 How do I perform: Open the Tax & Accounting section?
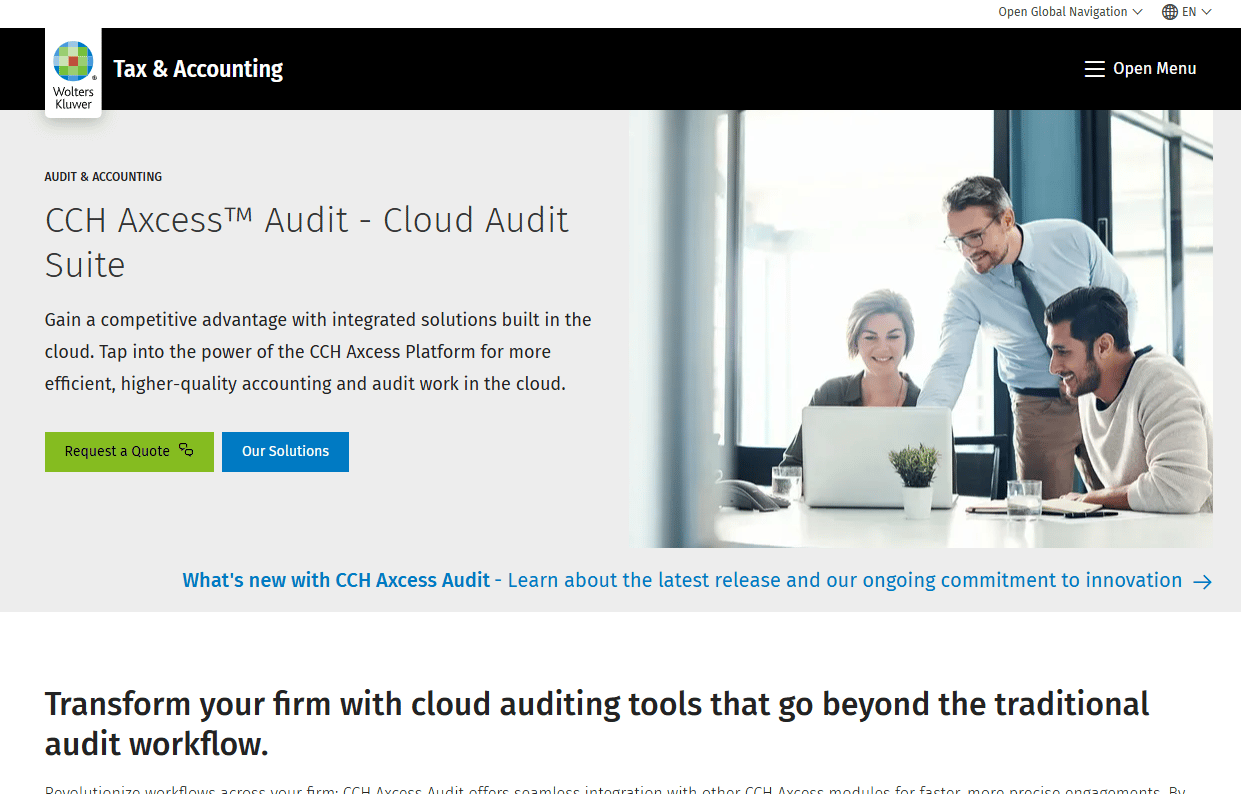[198, 69]
